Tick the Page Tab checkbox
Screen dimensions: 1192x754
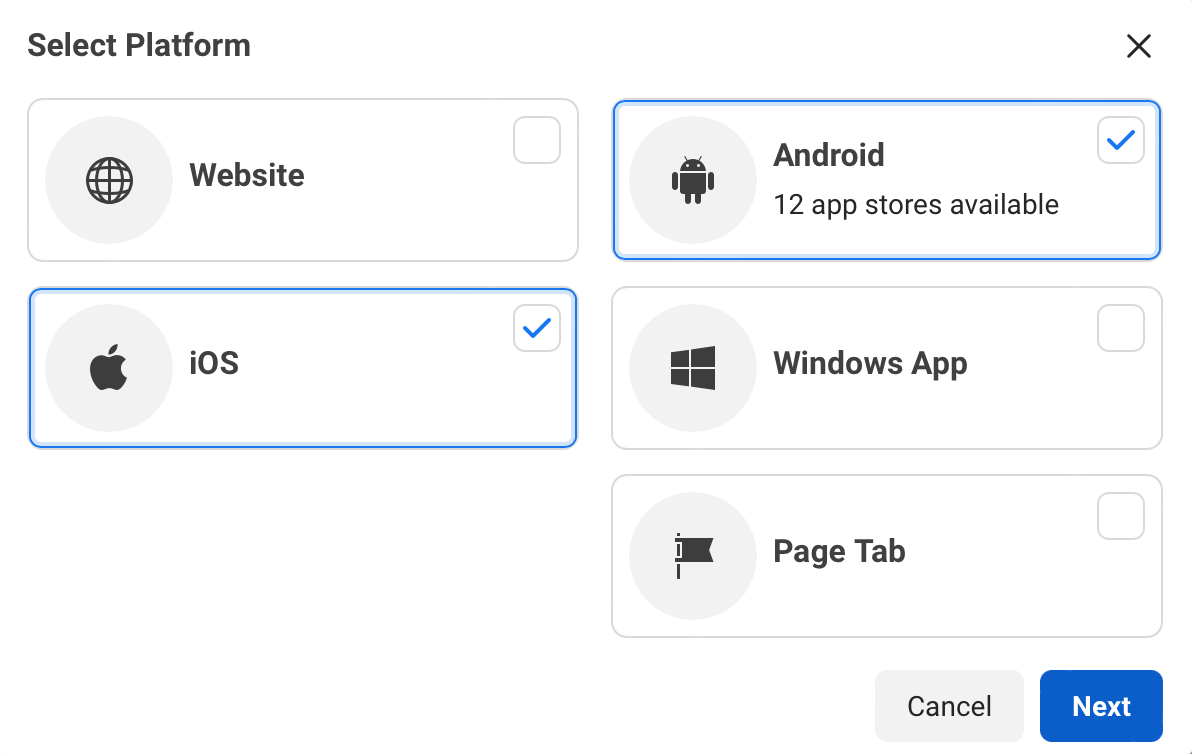point(1121,516)
